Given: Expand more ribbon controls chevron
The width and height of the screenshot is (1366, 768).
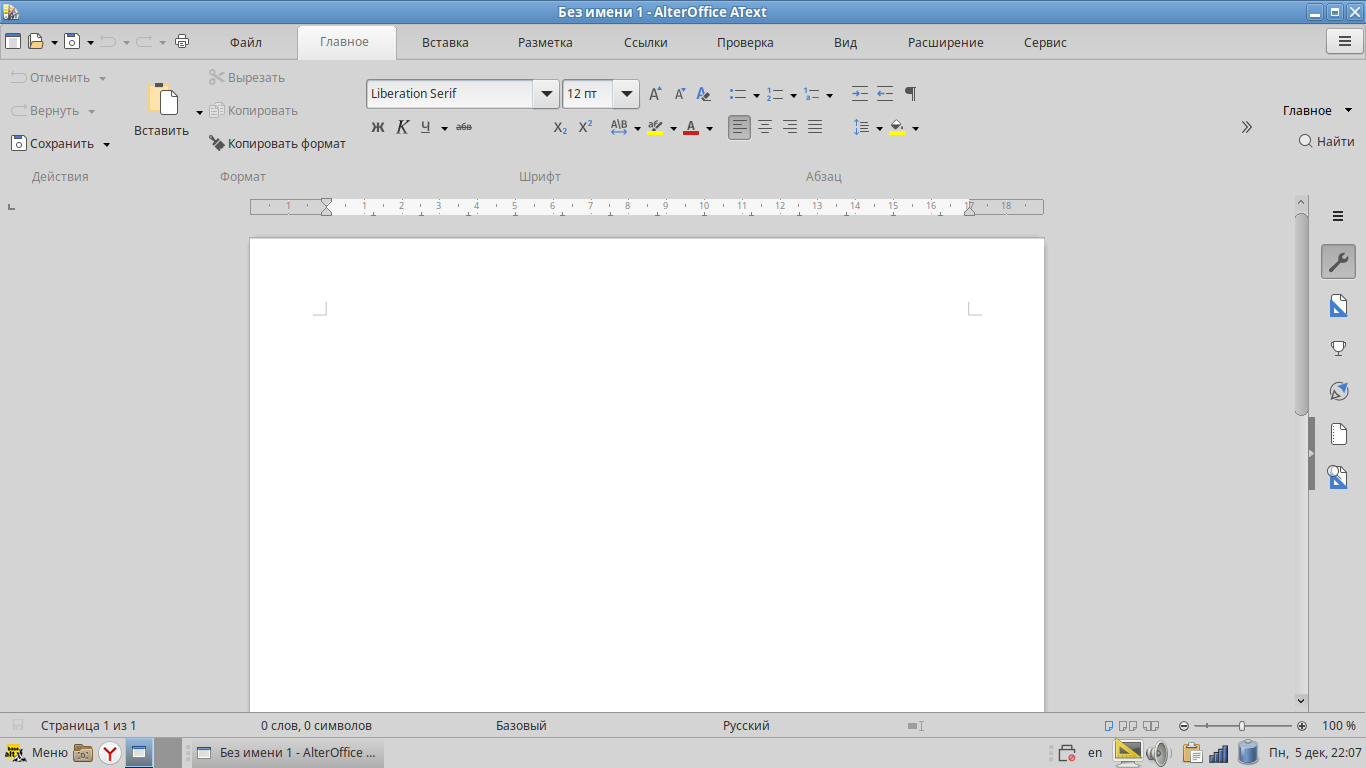Looking at the screenshot, I should (x=1247, y=127).
